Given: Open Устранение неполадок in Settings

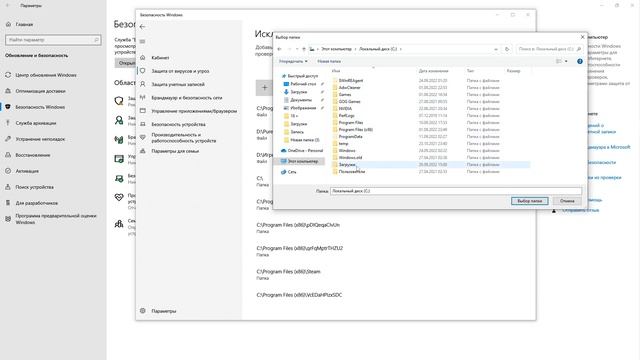Looking at the screenshot, I should point(40,139).
